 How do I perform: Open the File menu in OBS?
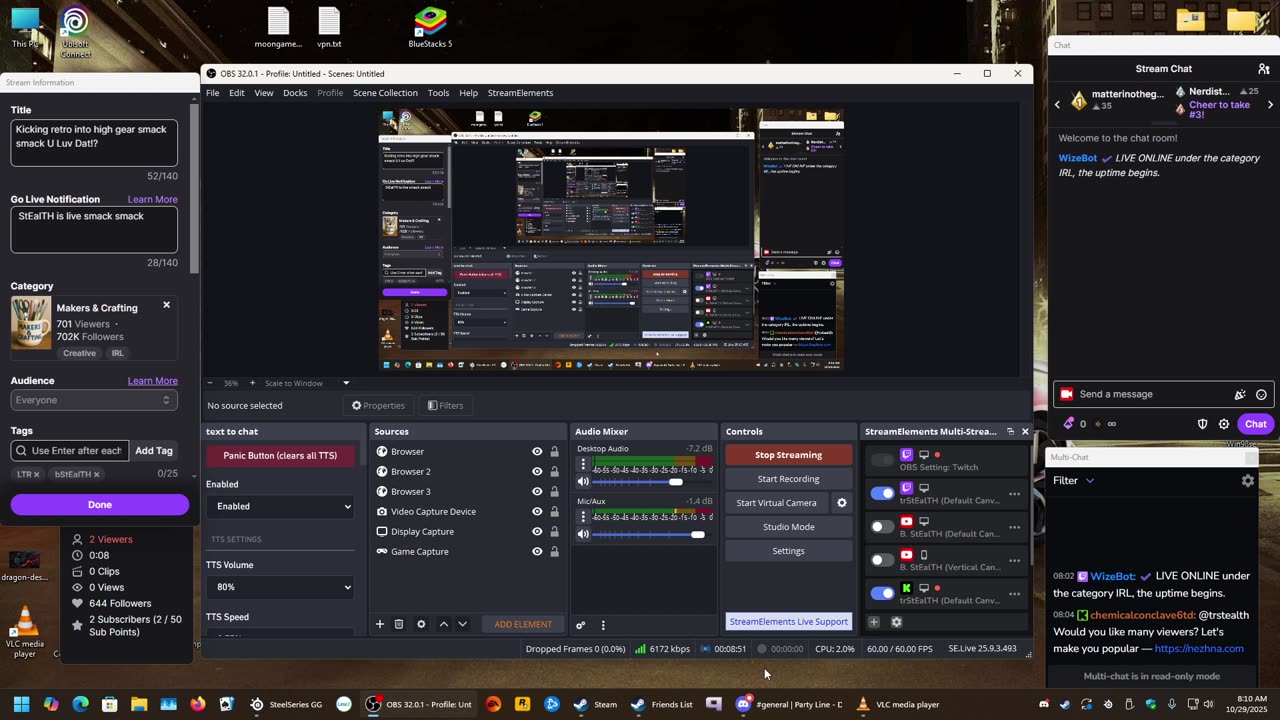tap(212, 93)
